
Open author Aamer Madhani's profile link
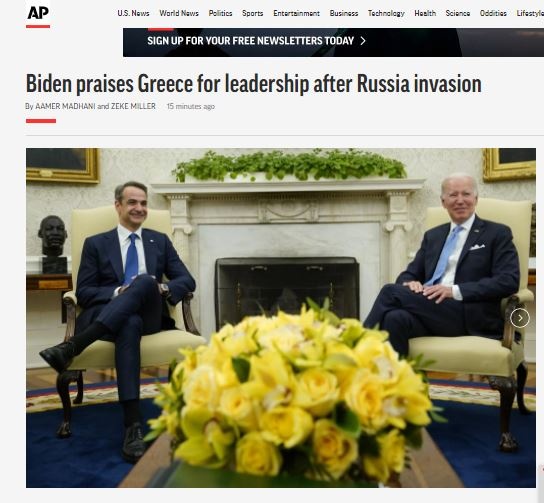point(65,106)
